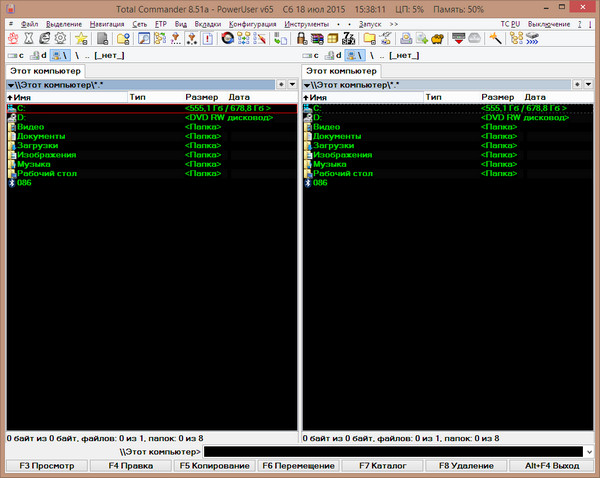Open left panel directory history dropdown arrow
Image resolution: width=600 pixels, height=478 pixels.
coord(290,85)
